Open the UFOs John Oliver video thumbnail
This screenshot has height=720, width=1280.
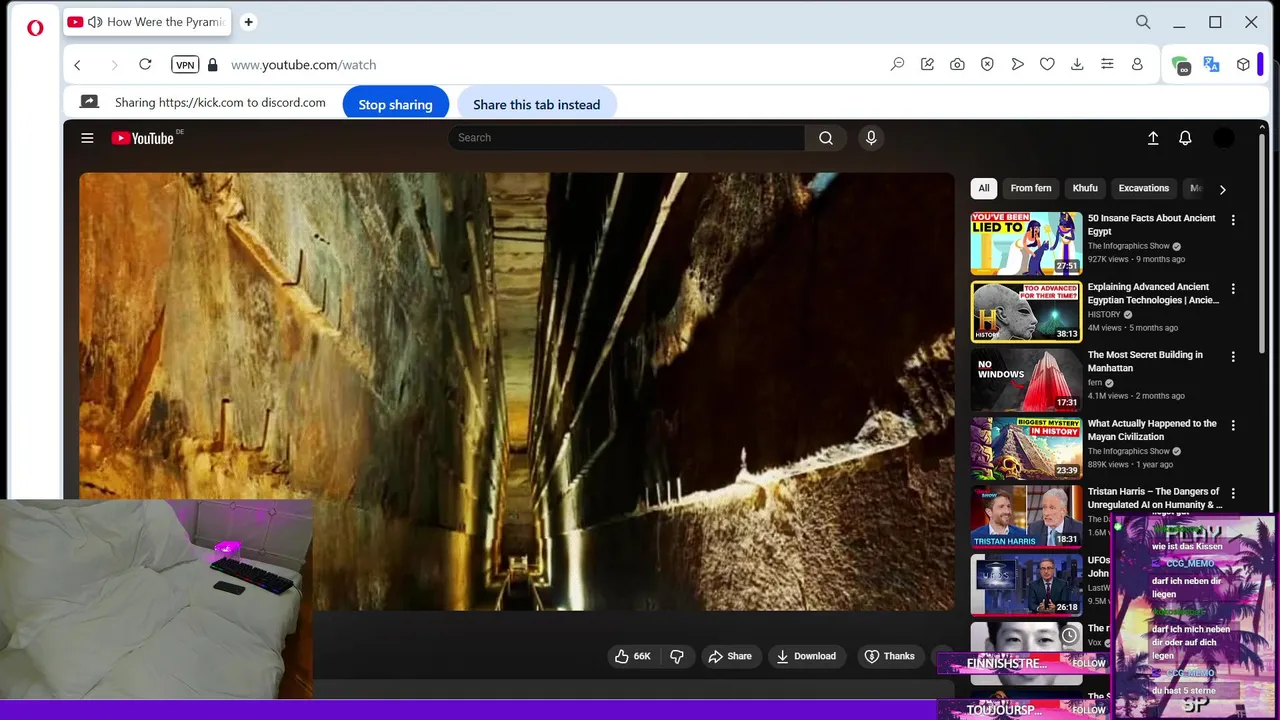pyautogui.click(x=1026, y=584)
